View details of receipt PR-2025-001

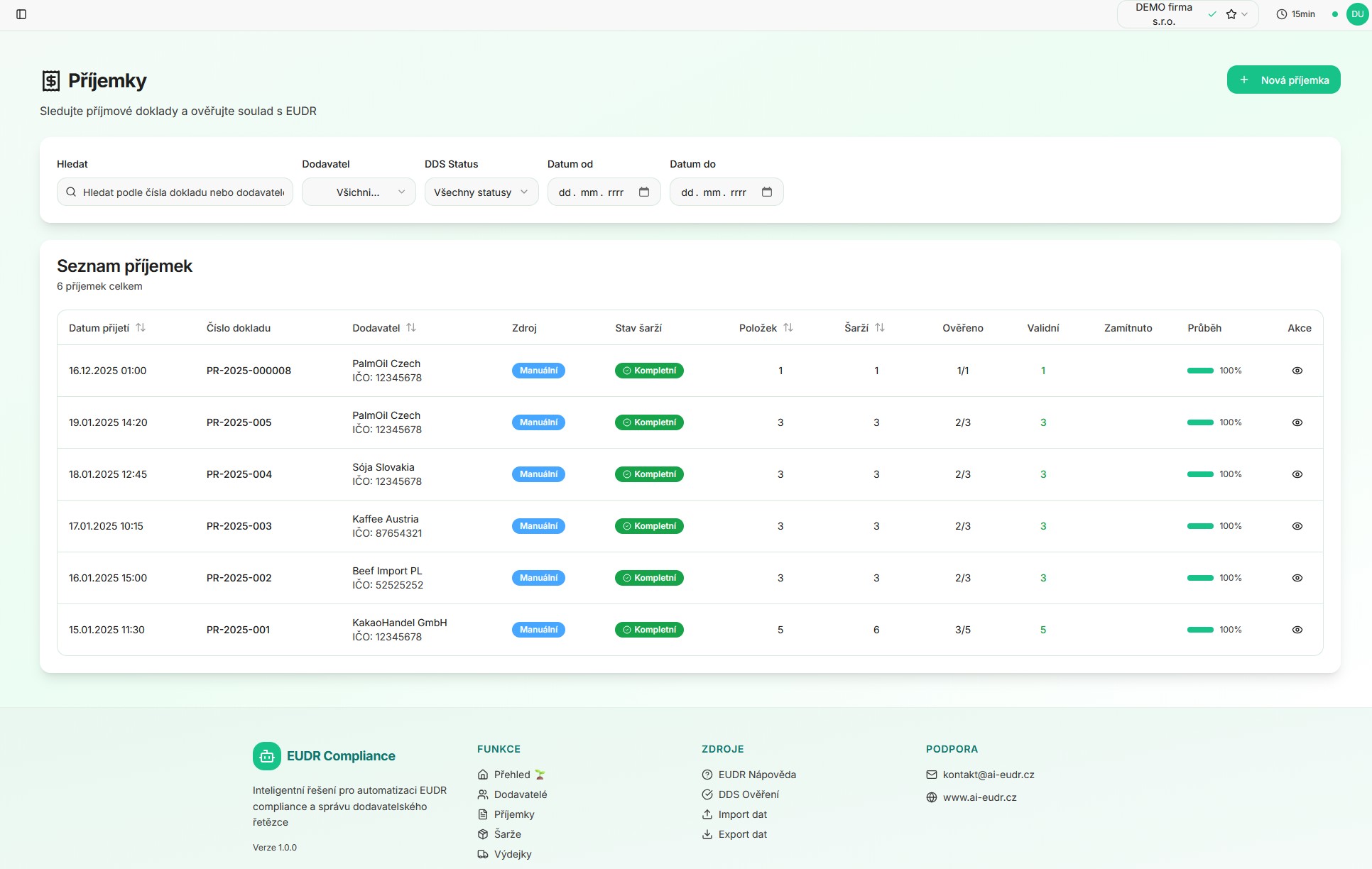(1297, 630)
